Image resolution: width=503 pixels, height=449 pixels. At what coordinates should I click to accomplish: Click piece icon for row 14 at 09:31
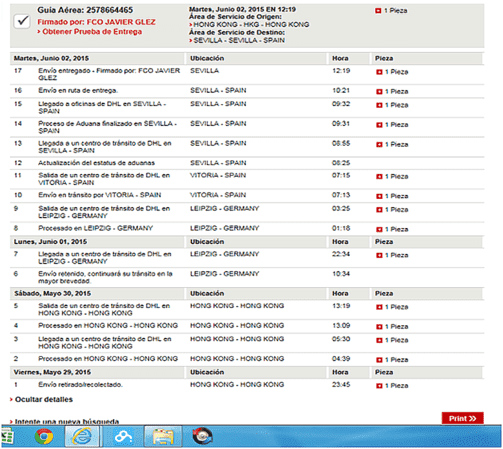[379, 125]
